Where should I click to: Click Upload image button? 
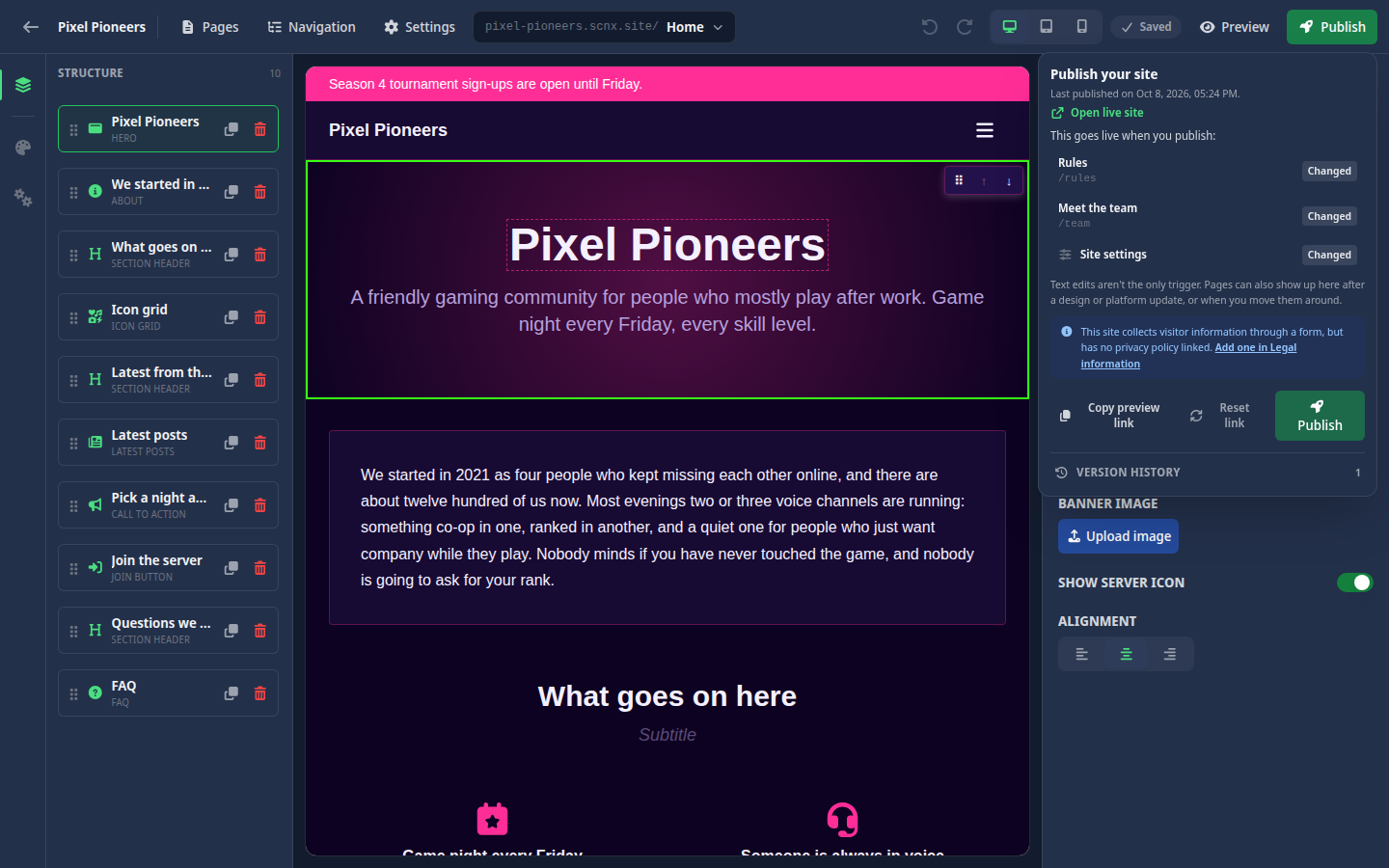[1118, 536]
